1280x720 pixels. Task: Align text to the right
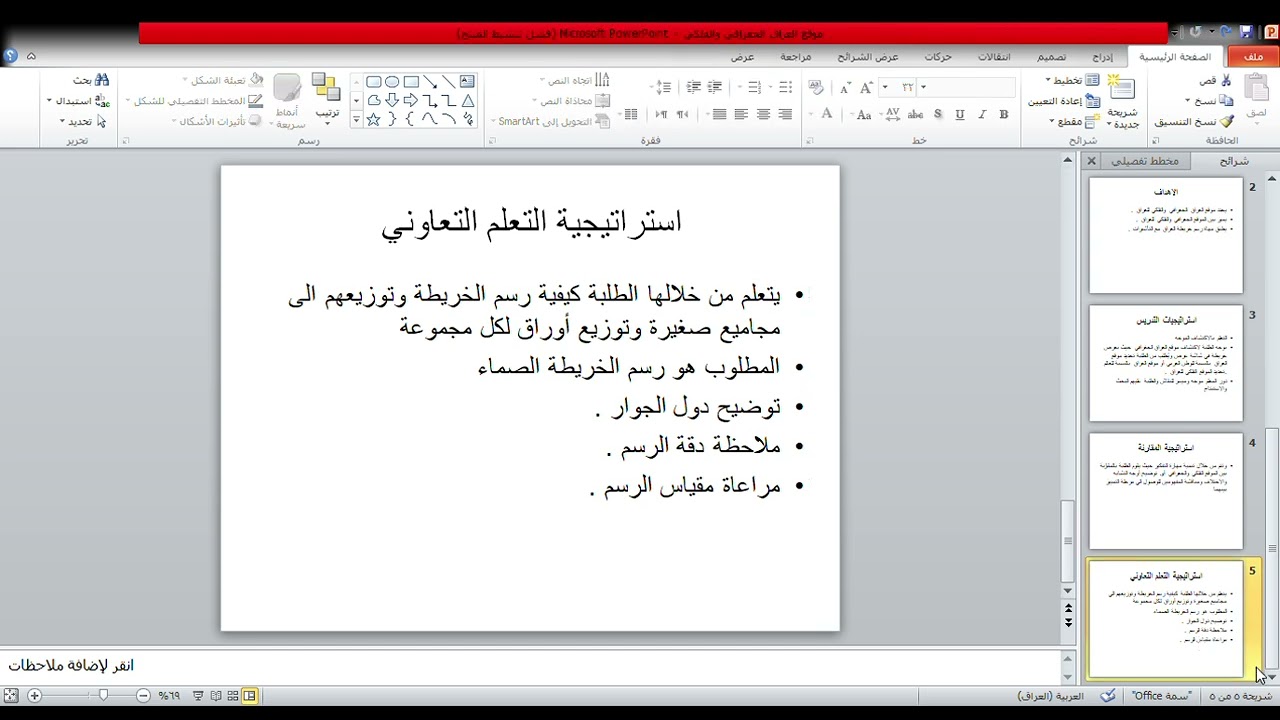click(785, 115)
